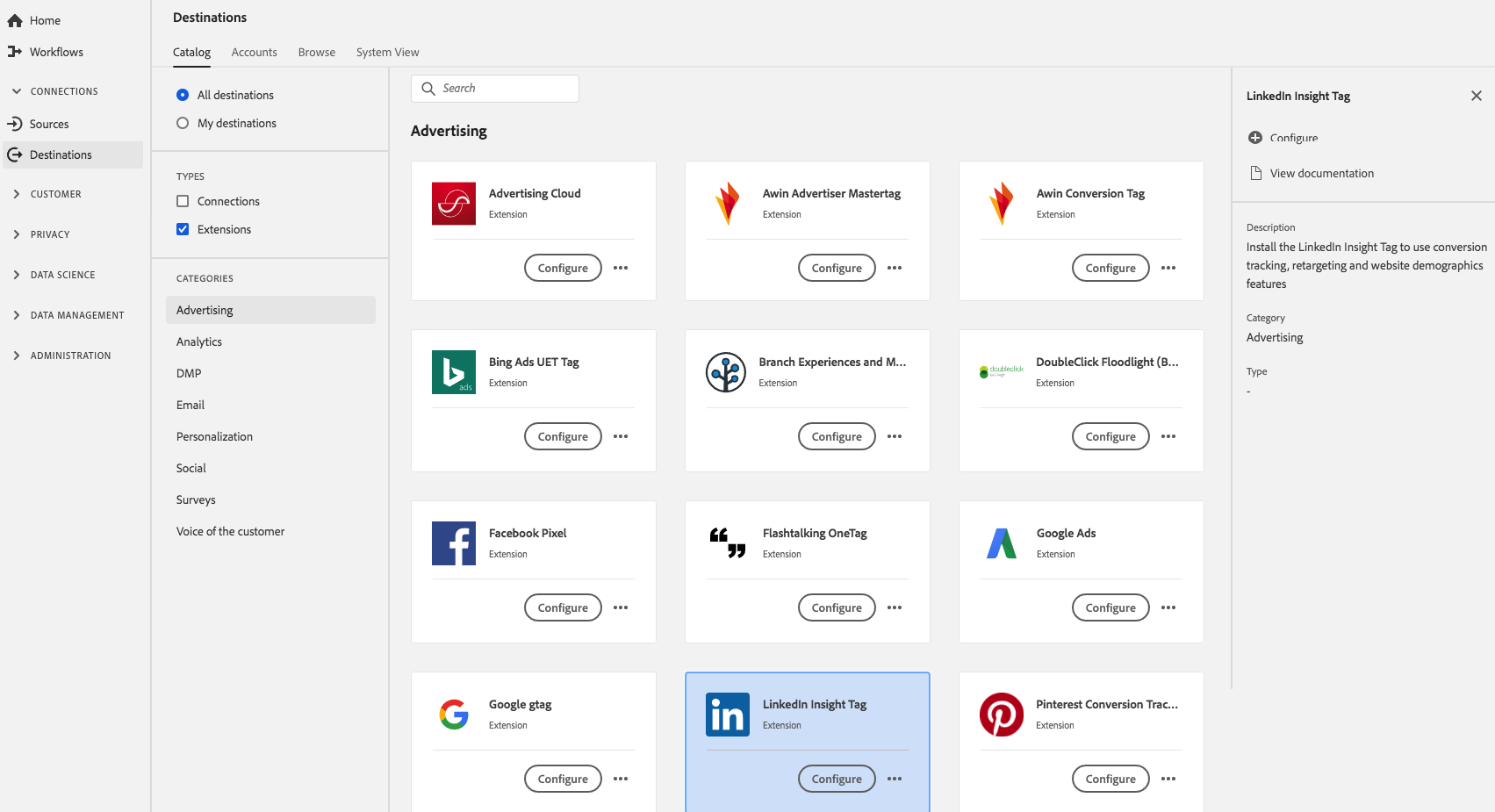This screenshot has width=1495, height=812.
Task: Configure the Flashtalking OneTag extension
Action: (x=837, y=607)
